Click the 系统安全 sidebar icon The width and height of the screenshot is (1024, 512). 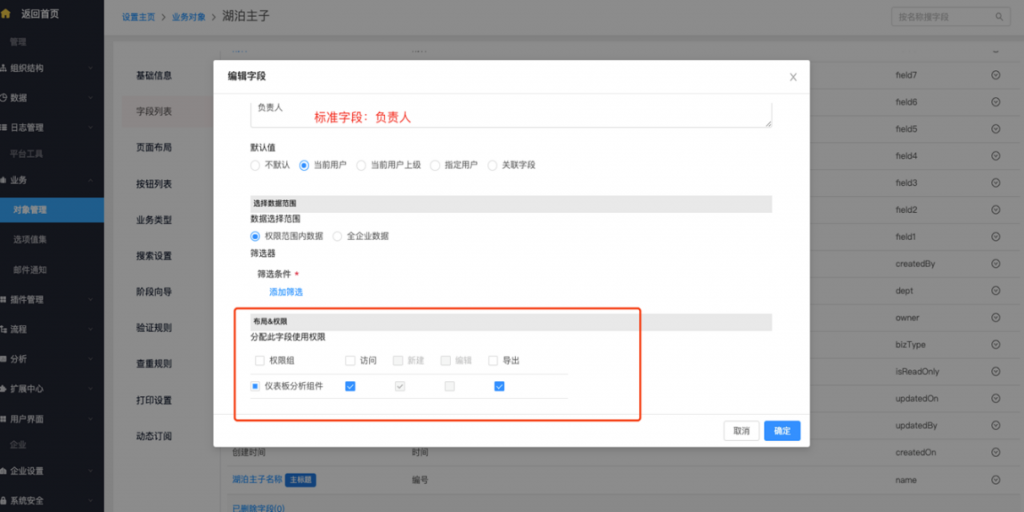(x=5, y=500)
